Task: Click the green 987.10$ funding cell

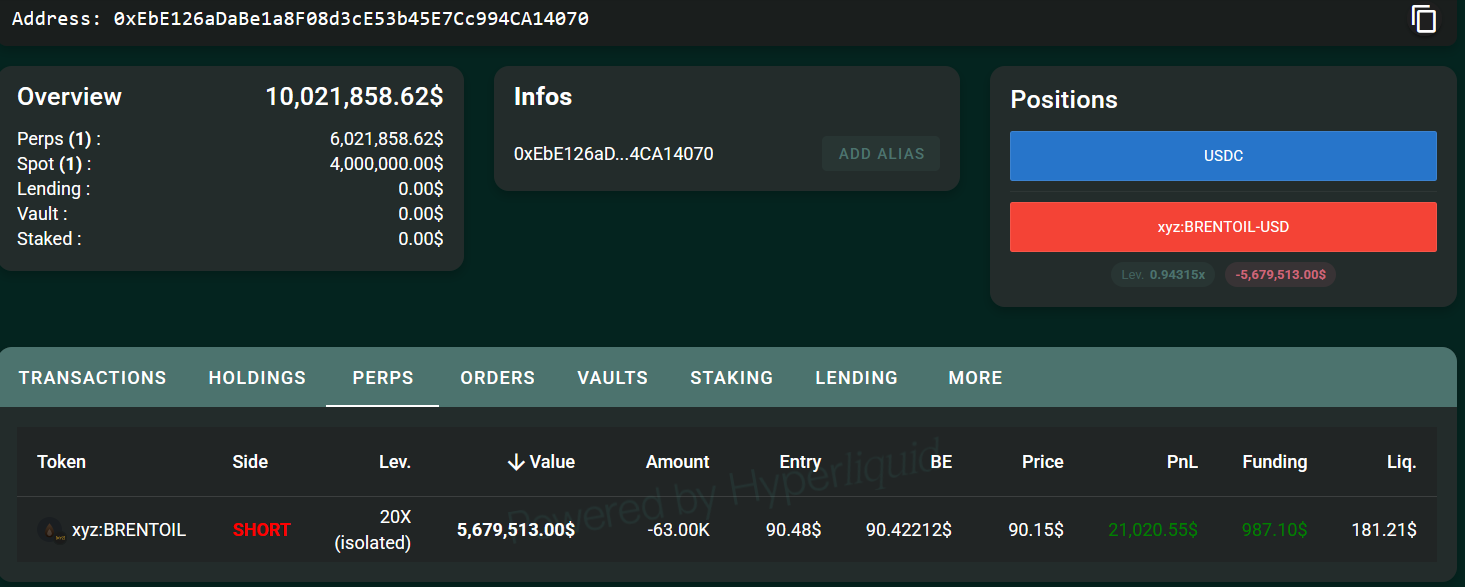Action: coord(1275,530)
